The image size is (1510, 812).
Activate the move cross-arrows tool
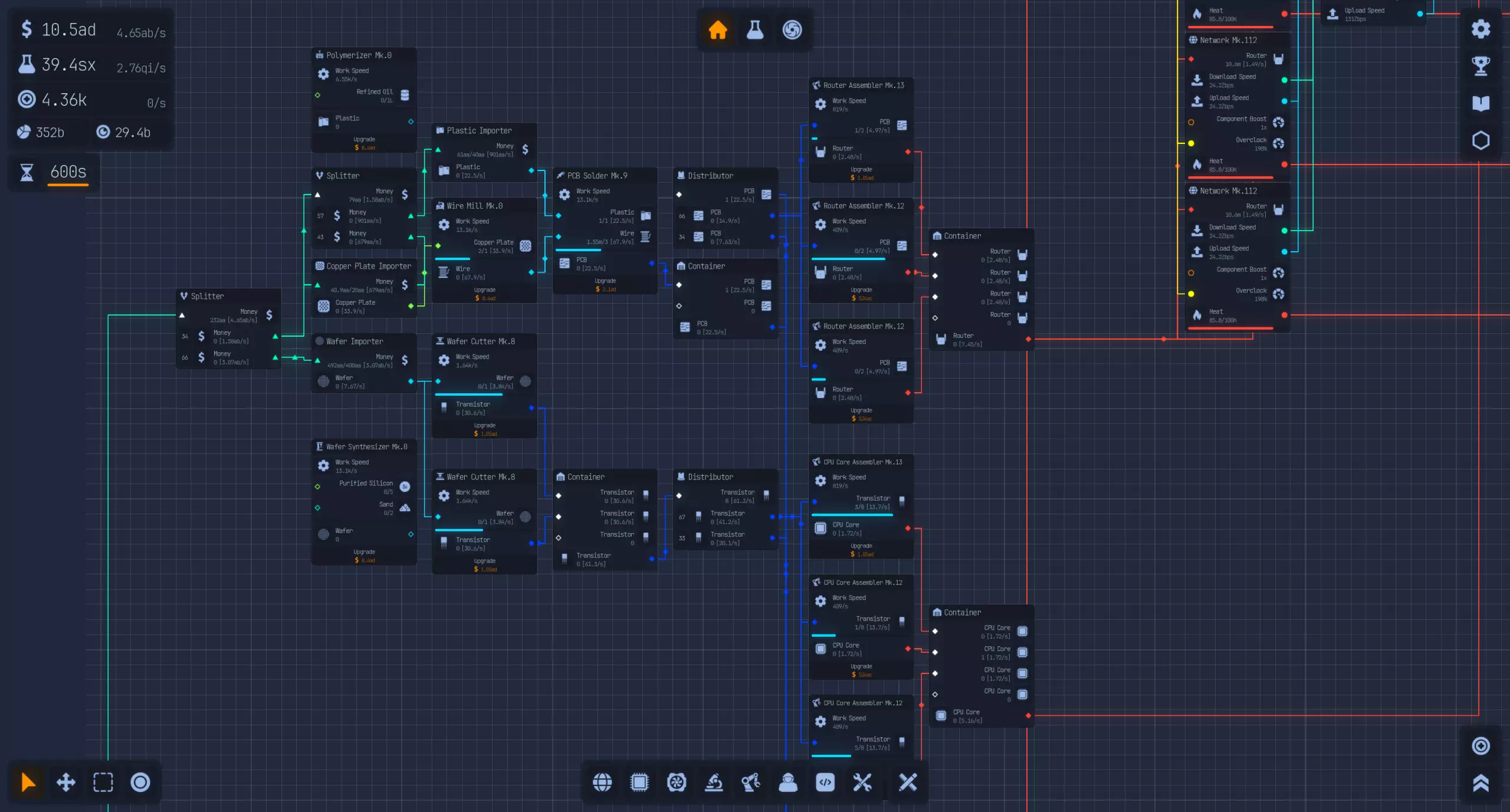click(65, 783)
